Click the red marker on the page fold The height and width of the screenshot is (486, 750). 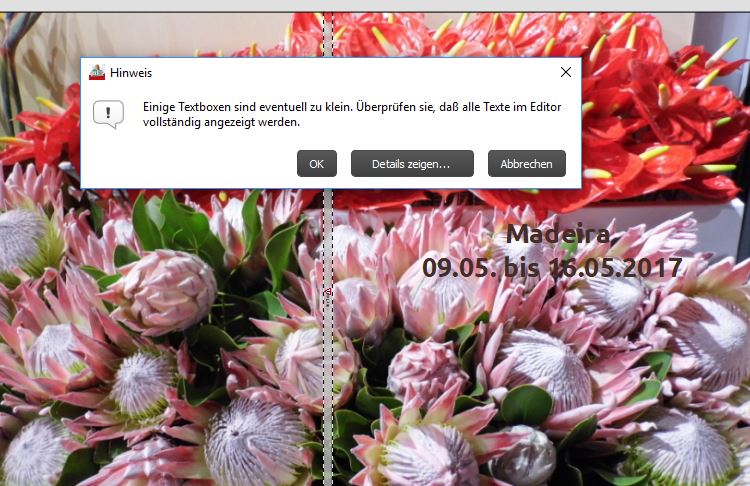[328, 292]
